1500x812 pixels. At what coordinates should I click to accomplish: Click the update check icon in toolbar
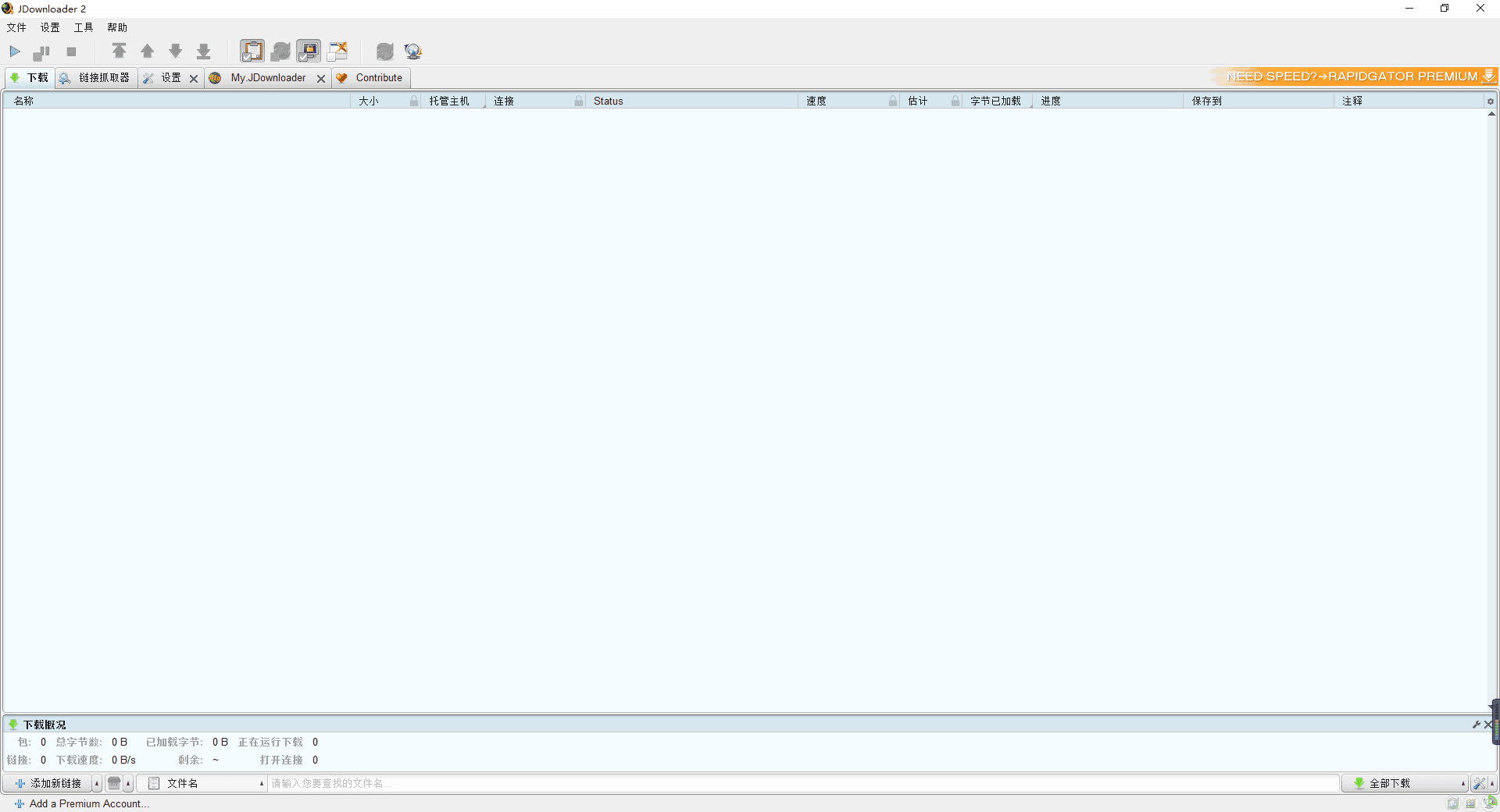pos(384,52)
